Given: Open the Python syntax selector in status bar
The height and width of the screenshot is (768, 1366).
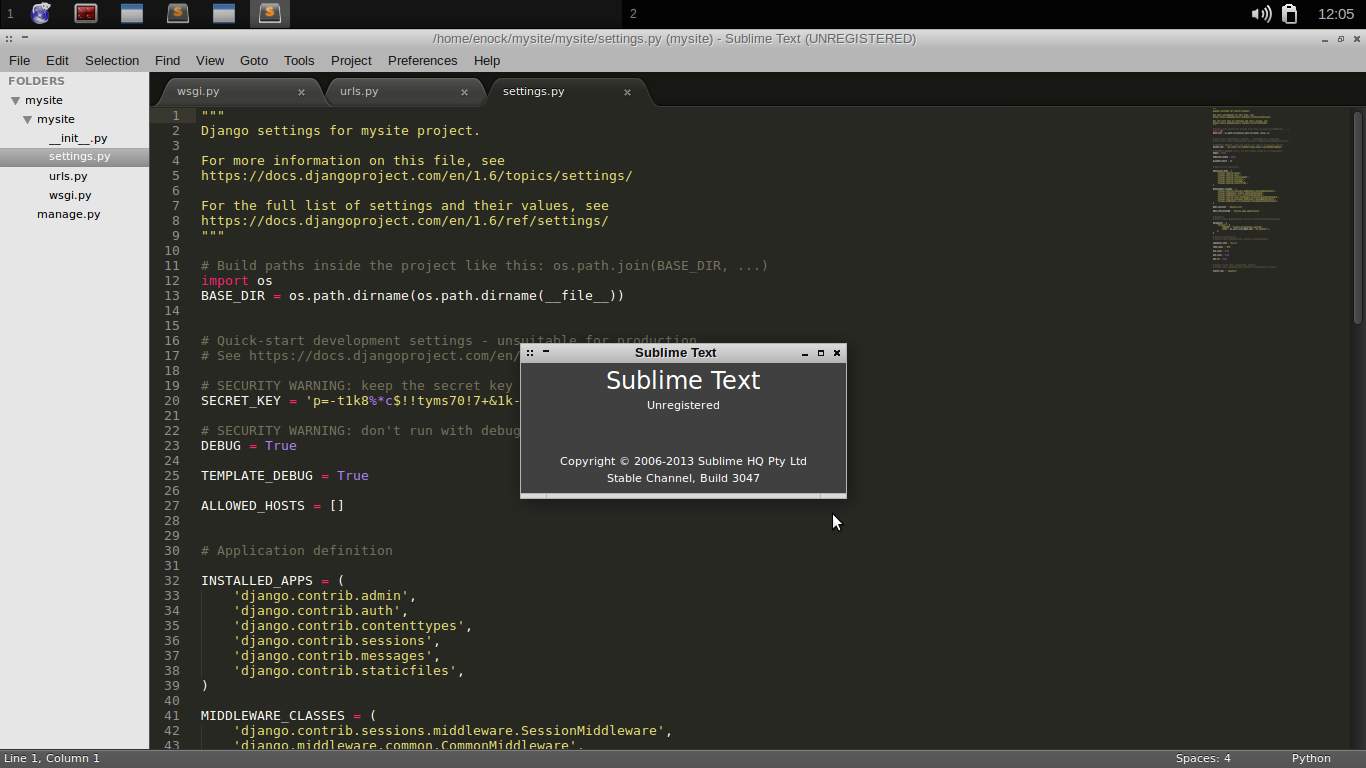Looking at the screenshot, I should (1311, 758).
